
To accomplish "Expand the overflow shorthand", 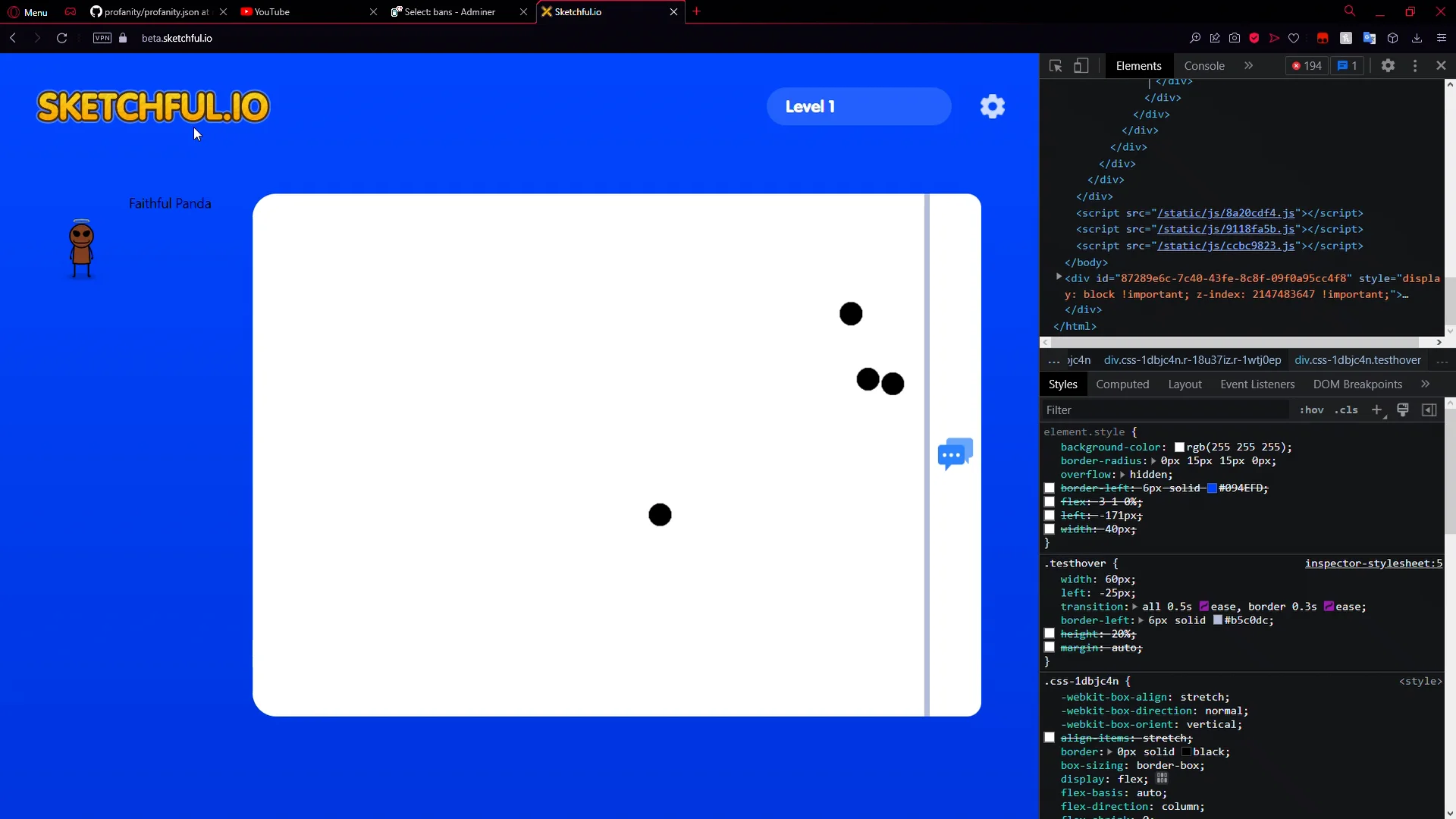I will tap(1122, 475).
